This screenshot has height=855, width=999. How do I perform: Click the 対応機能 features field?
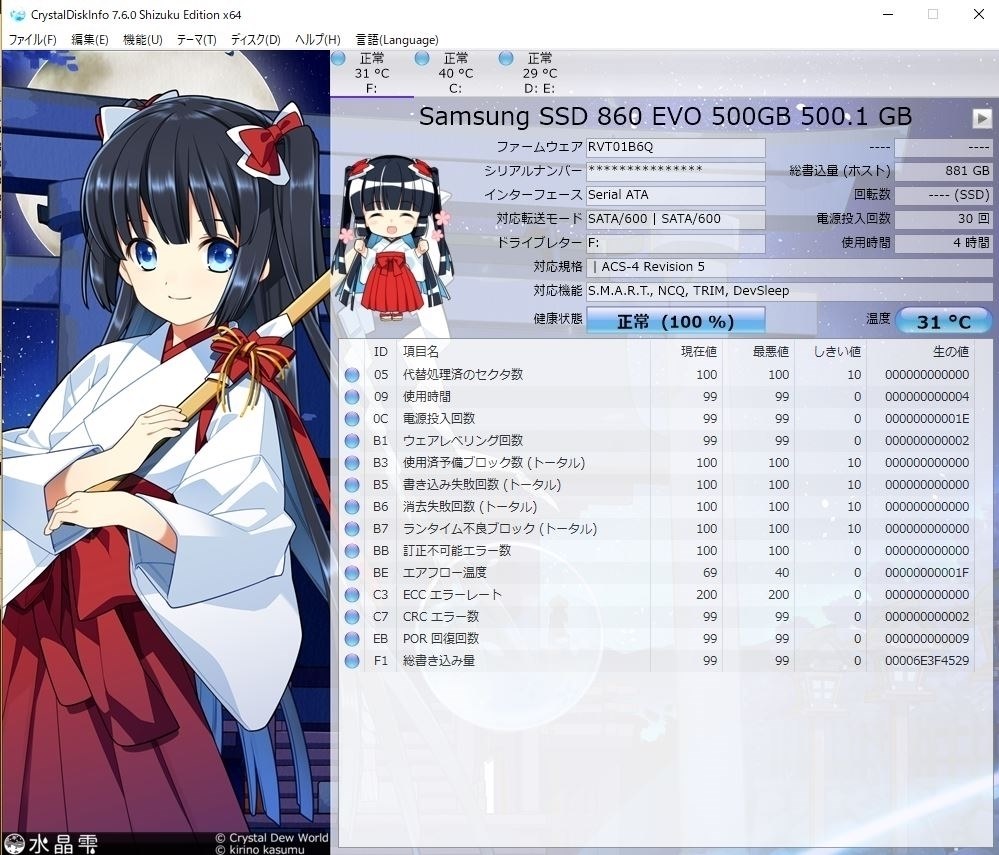click(x=789, y=291)
